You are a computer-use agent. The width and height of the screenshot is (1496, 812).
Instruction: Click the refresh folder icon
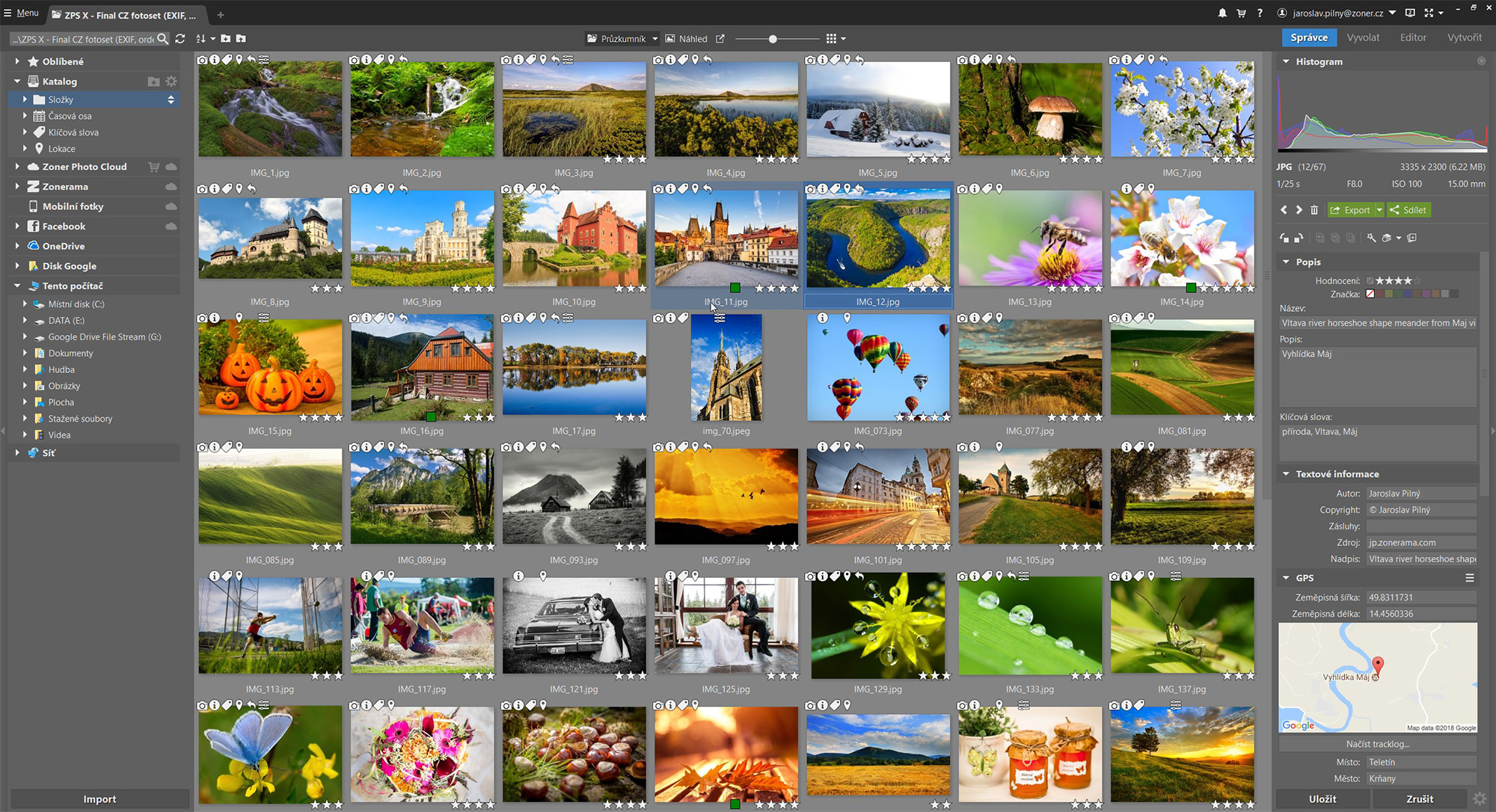pyautogui.click(x=180, y=39)
